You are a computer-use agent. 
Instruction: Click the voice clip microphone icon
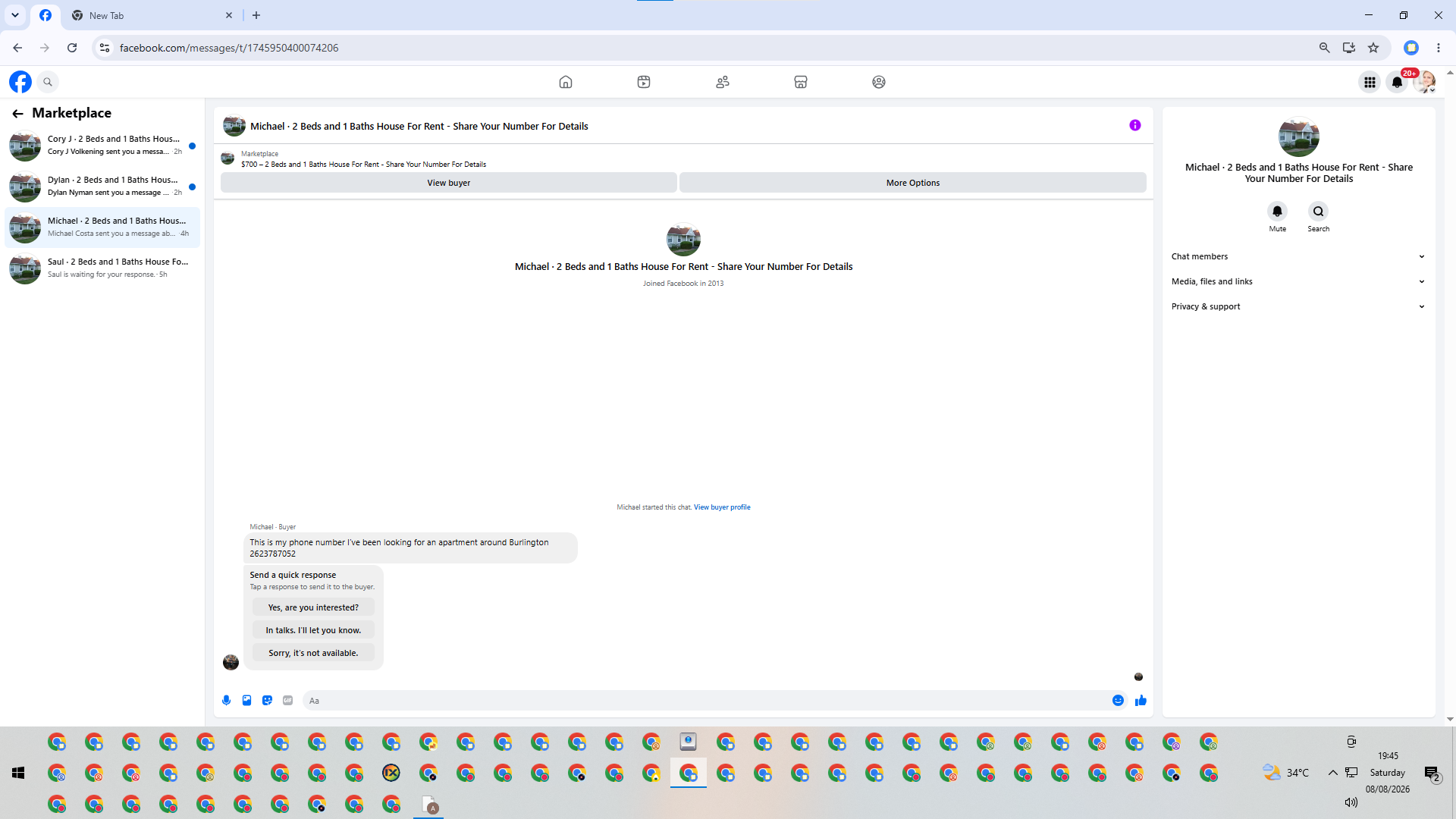pos(226,701)
